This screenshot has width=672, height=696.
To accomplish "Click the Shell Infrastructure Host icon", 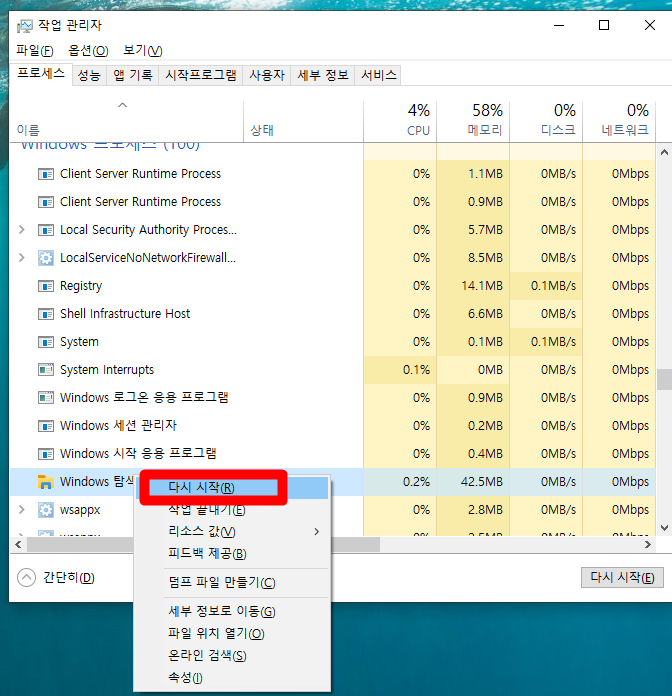I will point(46,314).
